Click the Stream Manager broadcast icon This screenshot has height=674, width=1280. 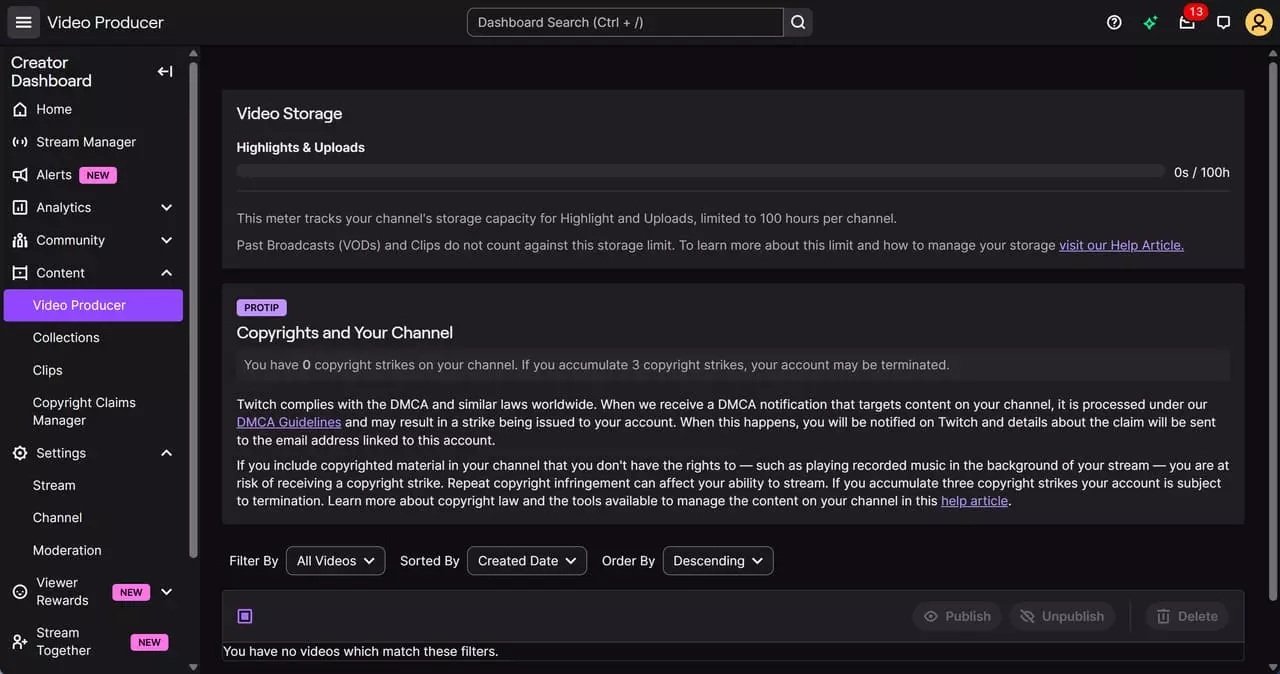tap(20, 142)
